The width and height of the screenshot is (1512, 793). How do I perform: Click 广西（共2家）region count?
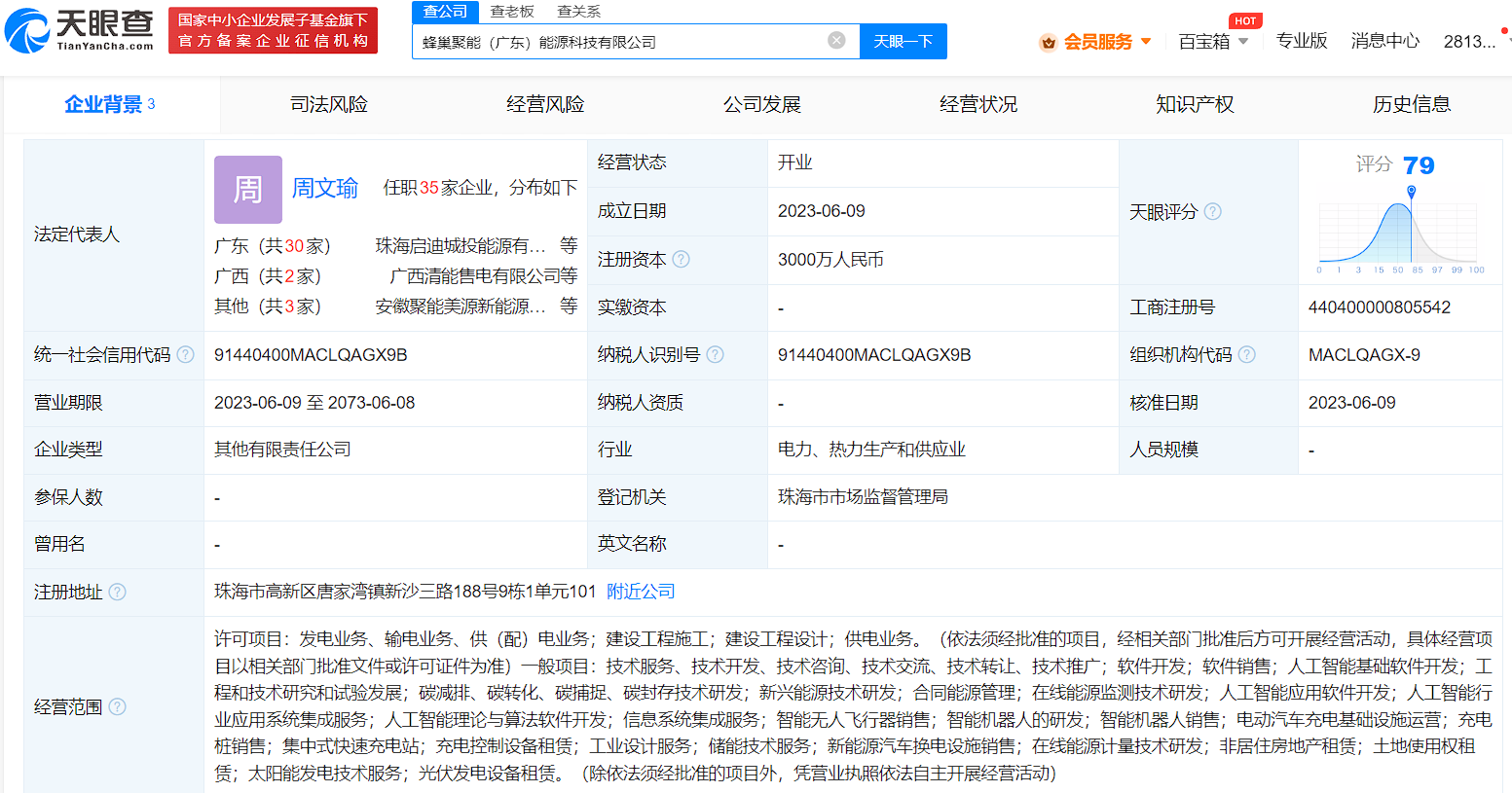tap(268, 276)
